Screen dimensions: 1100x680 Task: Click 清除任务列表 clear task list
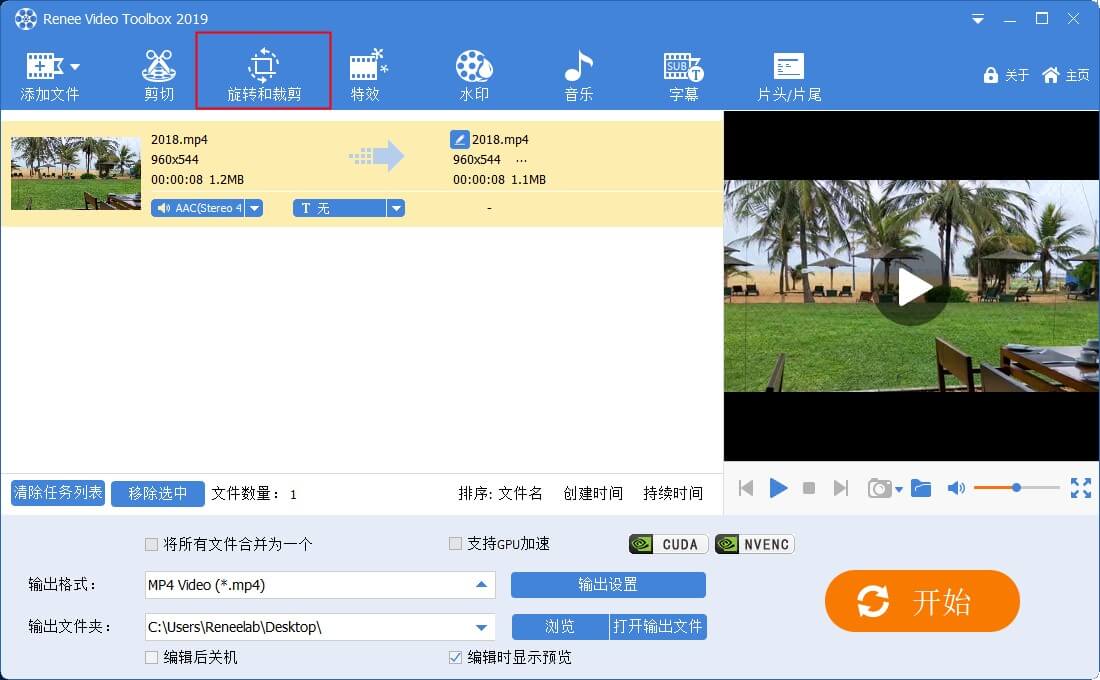point(58,493)
